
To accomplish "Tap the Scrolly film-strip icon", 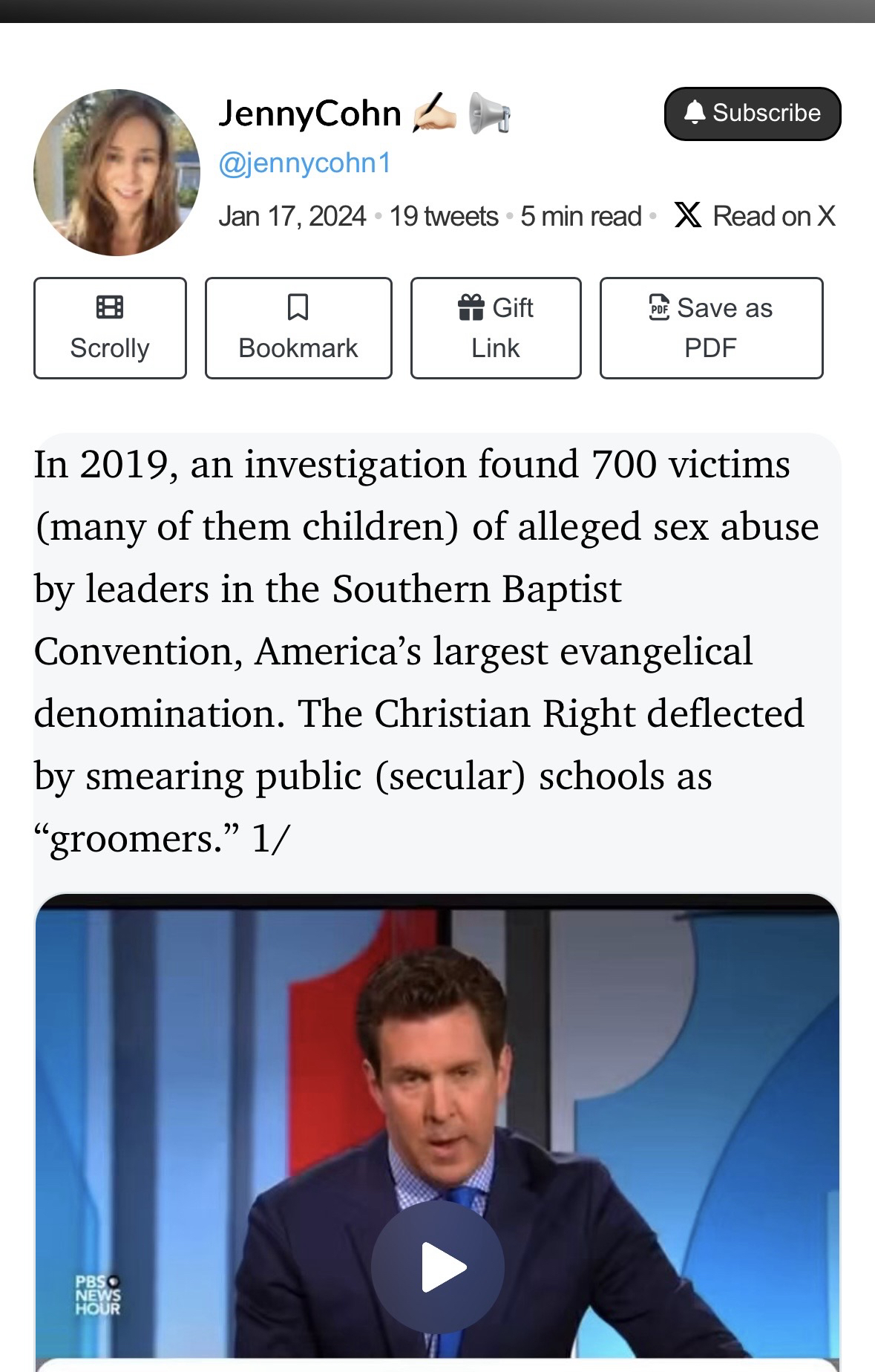I will [110, 307].
